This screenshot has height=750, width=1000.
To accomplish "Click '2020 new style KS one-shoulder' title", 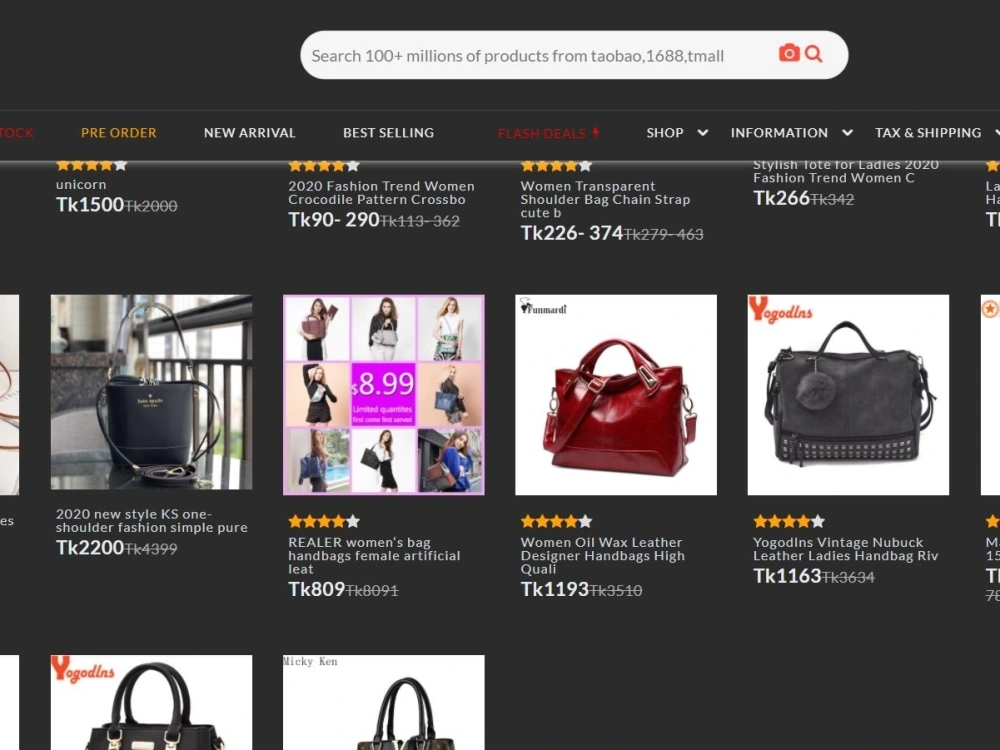I will tap(152, 520).
